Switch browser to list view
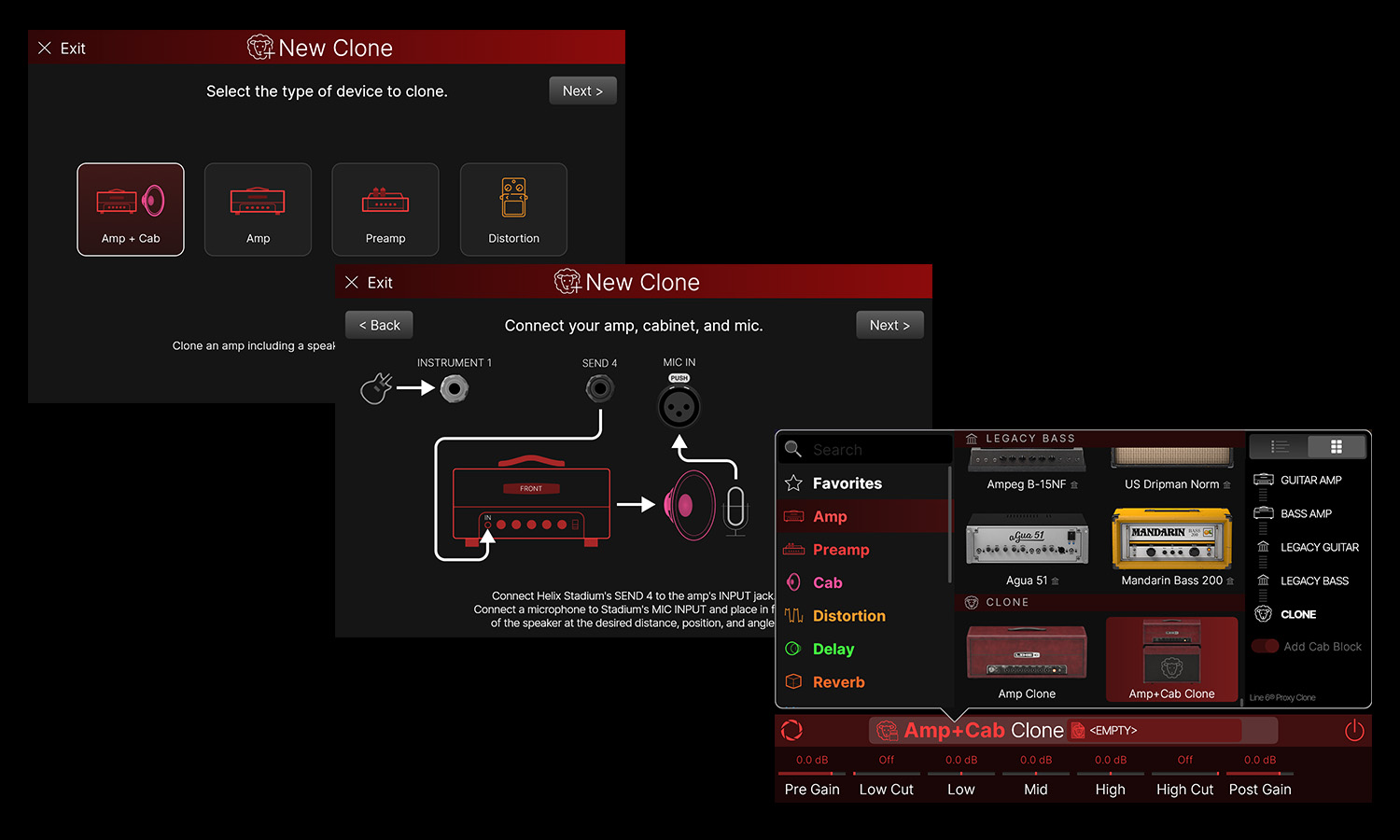This screenshot has height=840, width=1400. pyautogui.click(x=1280, y=447)
